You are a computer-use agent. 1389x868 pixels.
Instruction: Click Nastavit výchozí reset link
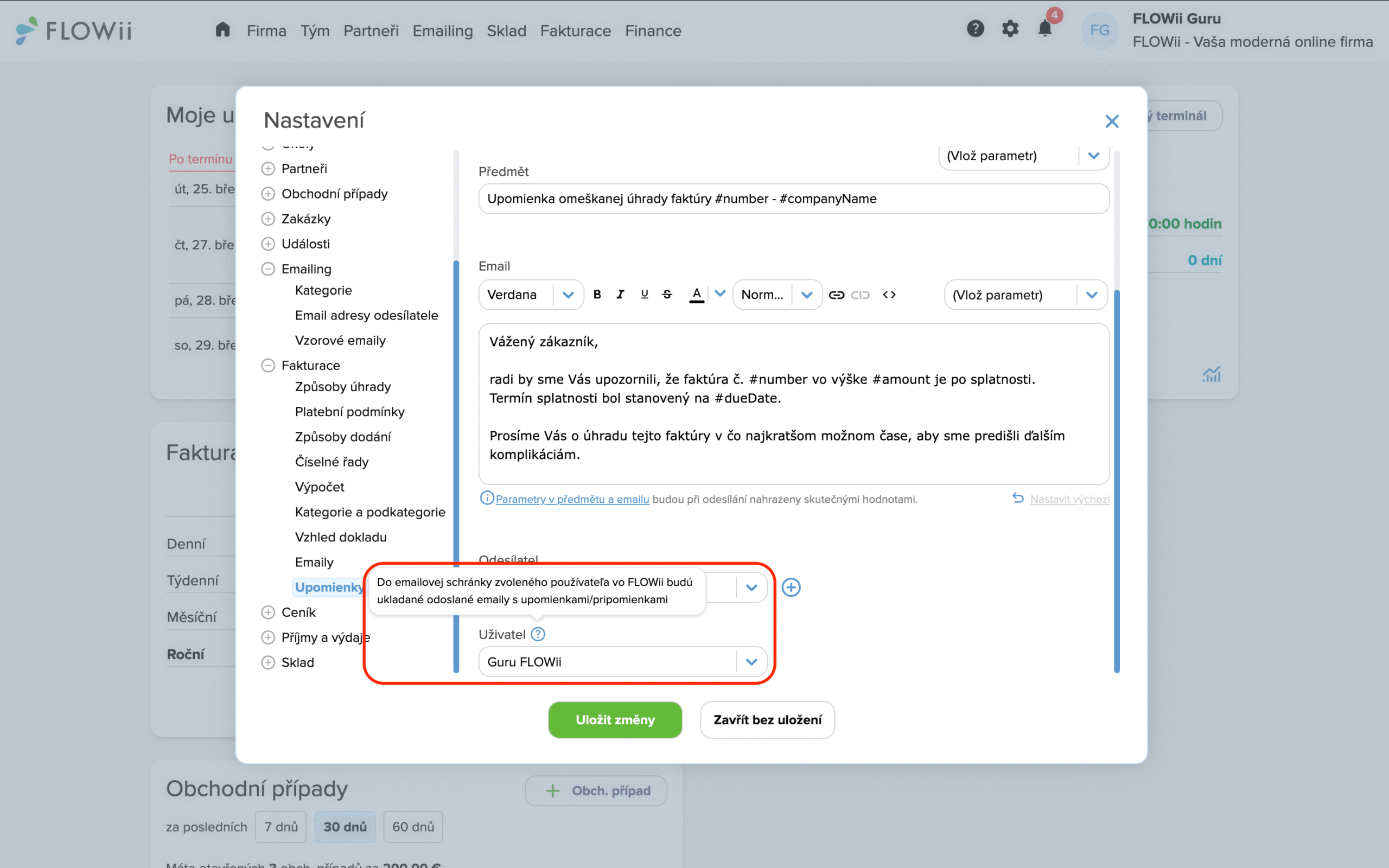click(1069, 499)
